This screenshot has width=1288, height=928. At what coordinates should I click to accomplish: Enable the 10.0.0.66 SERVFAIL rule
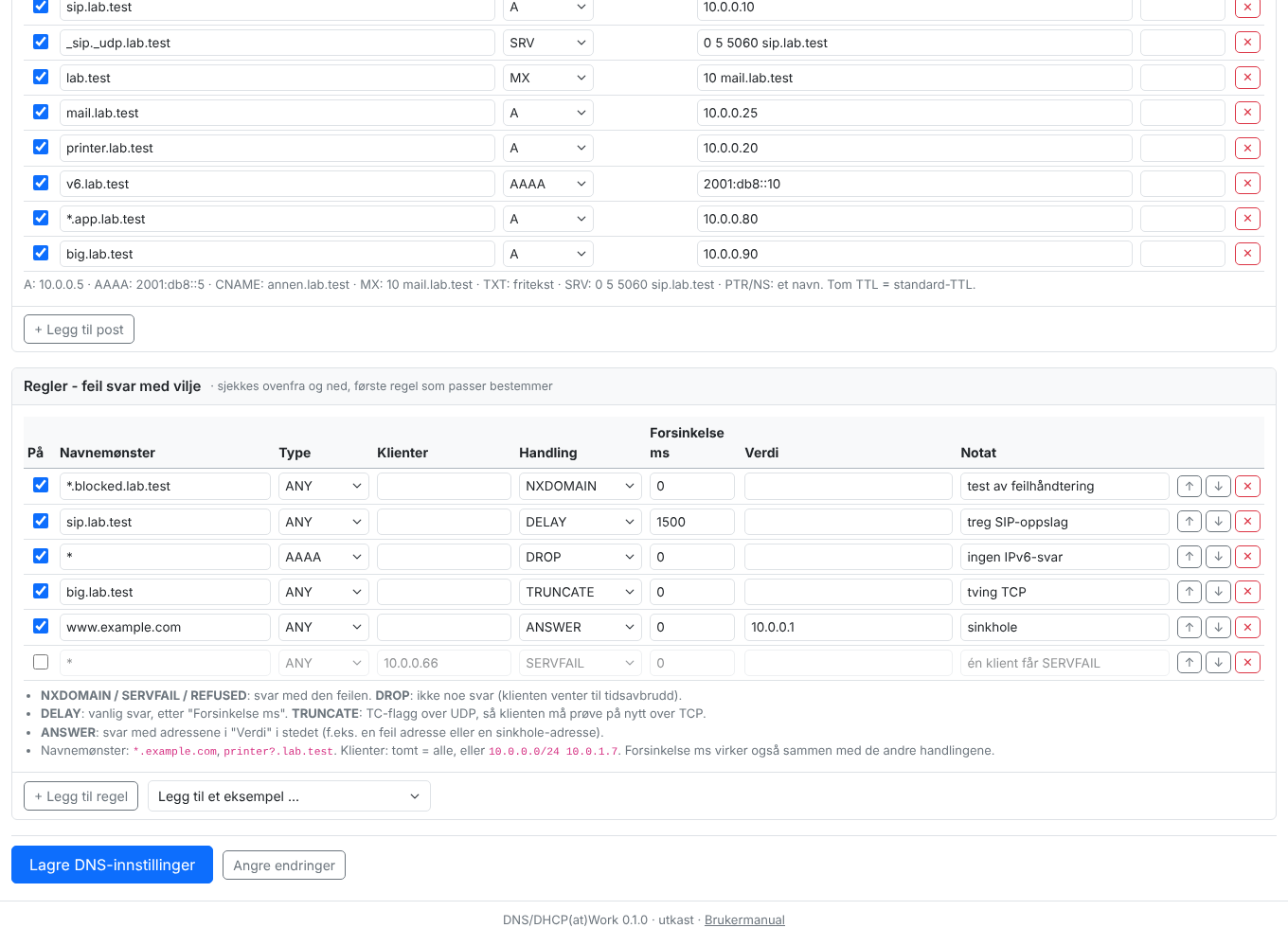tap(41, 662)
